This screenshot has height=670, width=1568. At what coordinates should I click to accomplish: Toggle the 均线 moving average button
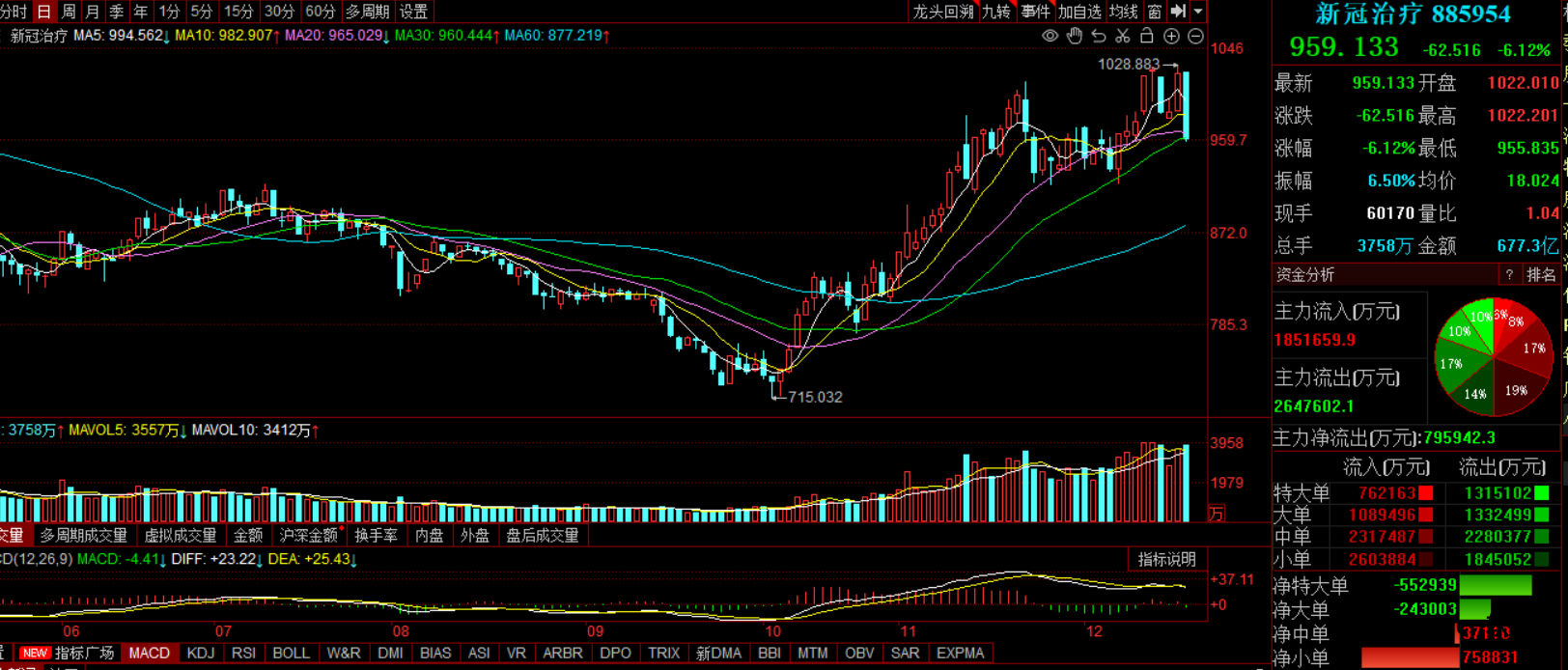pyautogui.click(x=1123, y=12)
